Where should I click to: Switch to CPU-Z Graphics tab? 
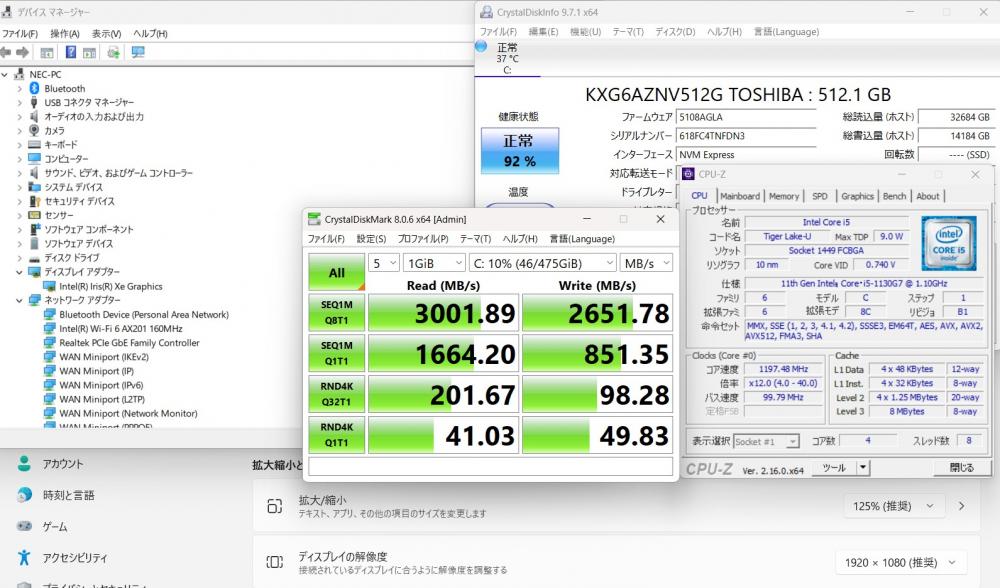click(857, 196)
